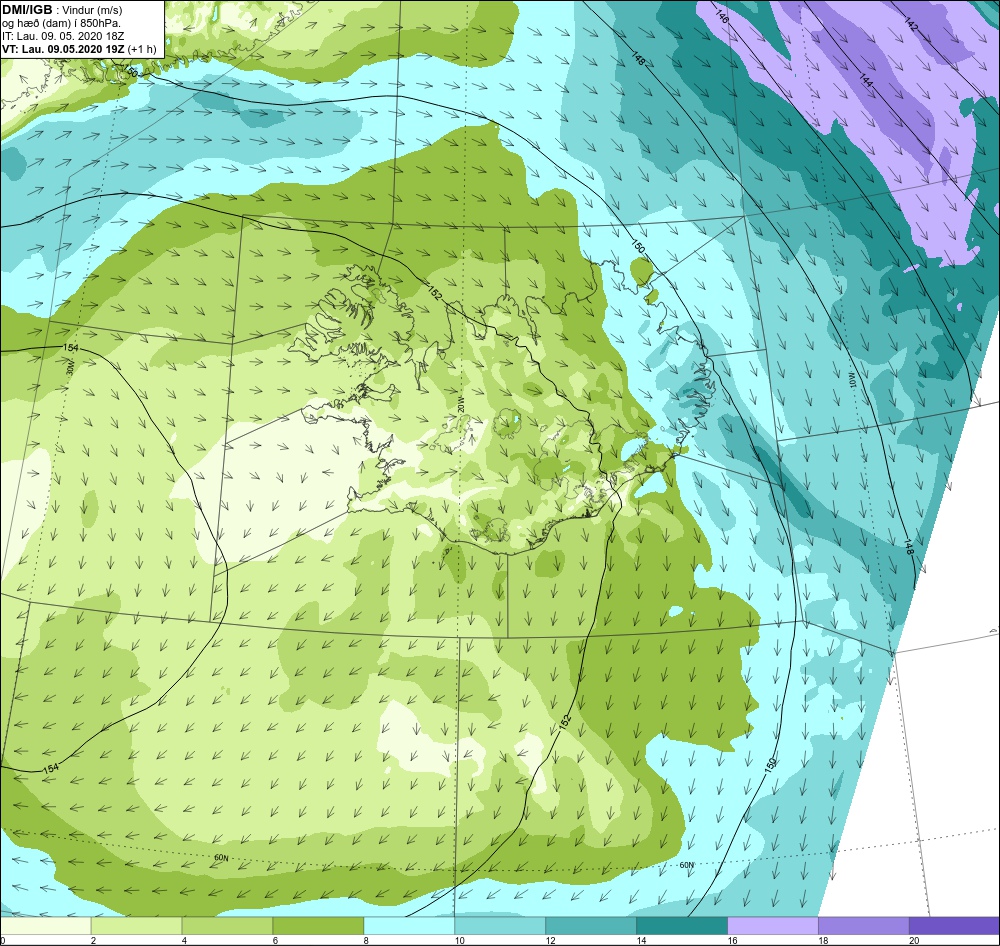Click the '154' contour label beside 30W
This screenshot has width=1000, height=946.
point(71,348)
